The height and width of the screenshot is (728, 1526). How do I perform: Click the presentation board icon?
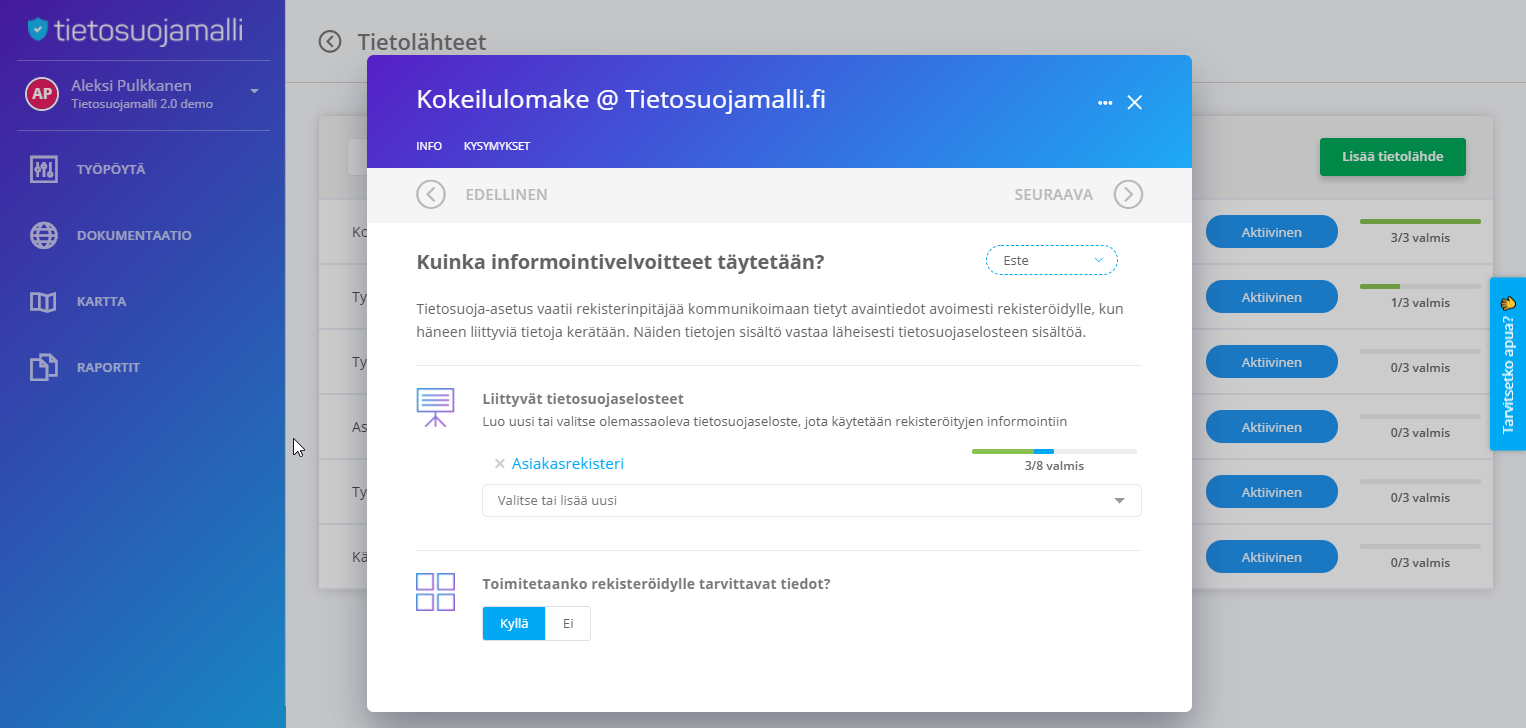click(x=435, y=407)
